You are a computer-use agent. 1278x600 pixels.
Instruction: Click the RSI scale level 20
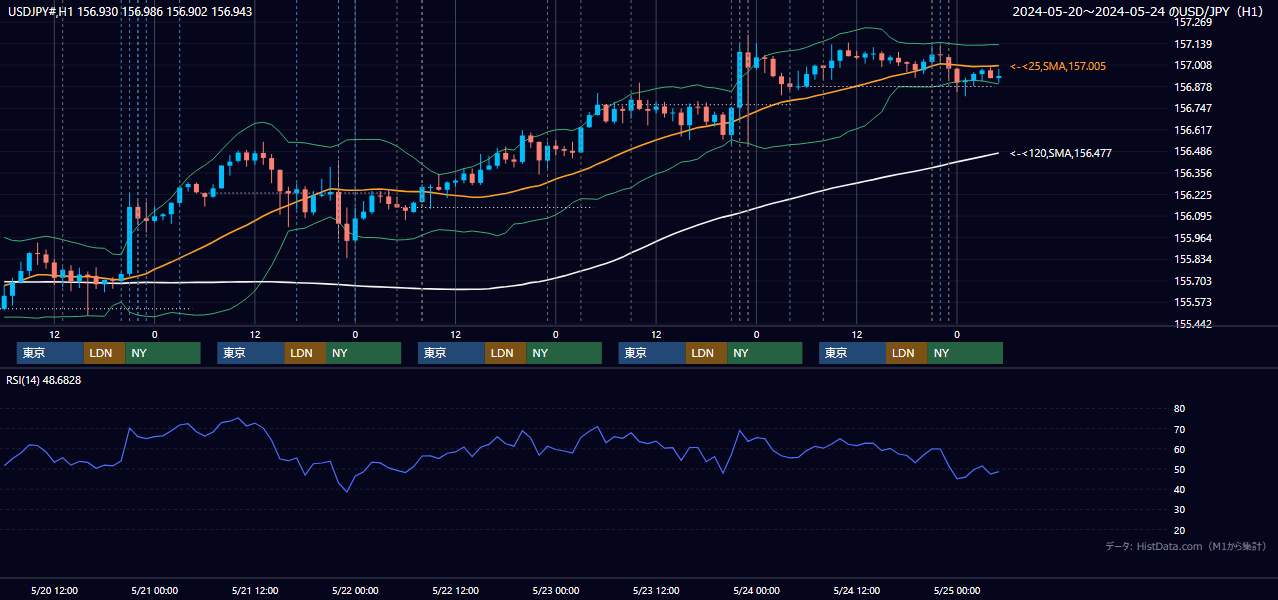[1180, 530]
